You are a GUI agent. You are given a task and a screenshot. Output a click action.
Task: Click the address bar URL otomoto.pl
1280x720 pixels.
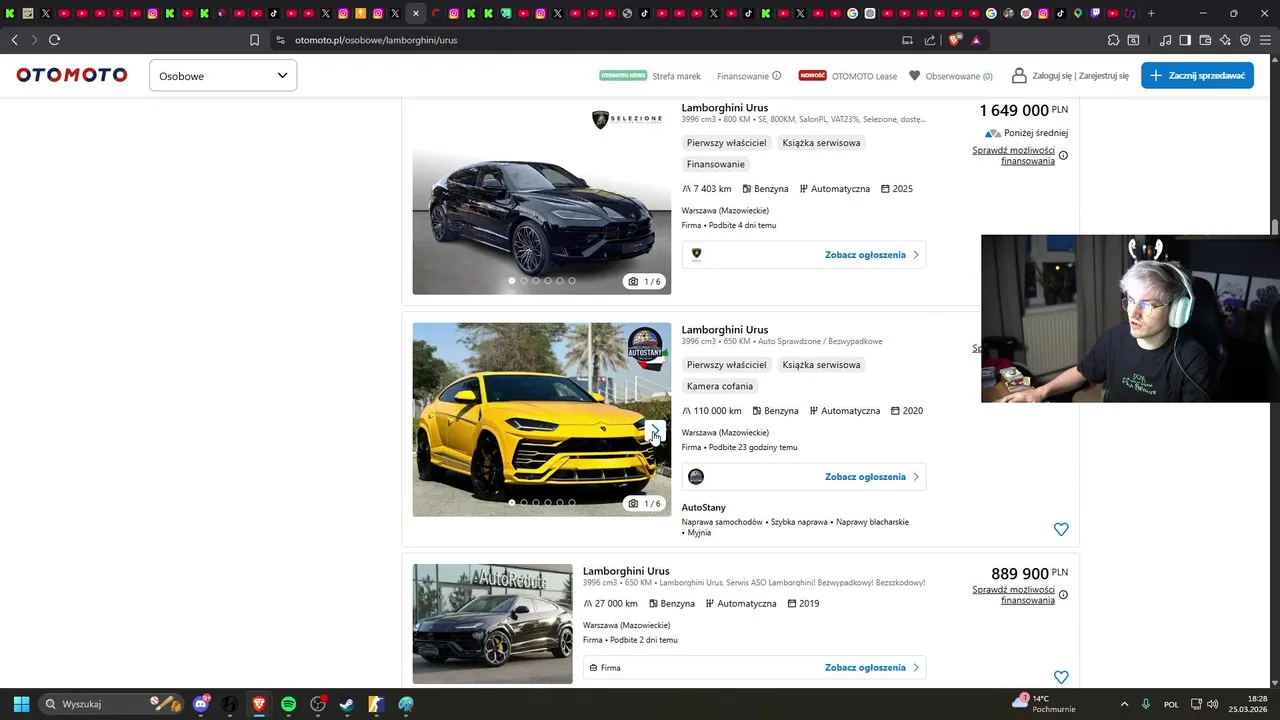click(x=376, y=40)
